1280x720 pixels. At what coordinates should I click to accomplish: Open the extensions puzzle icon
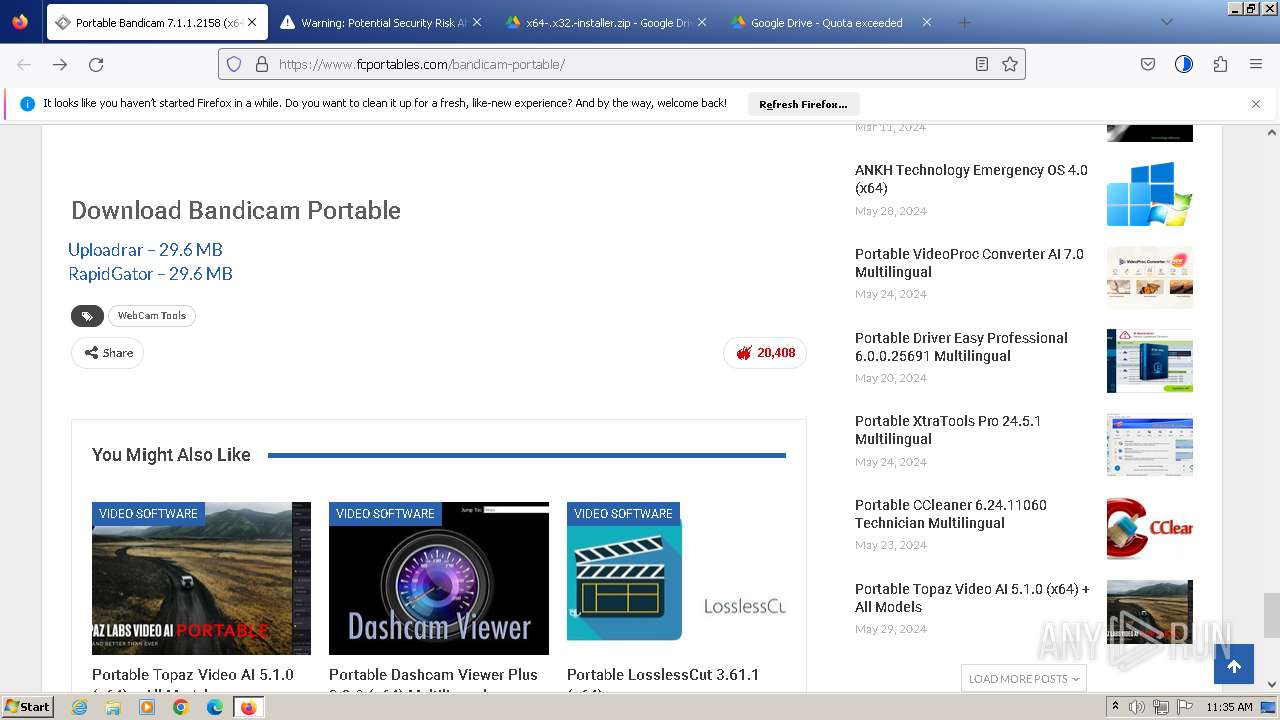[x=1220, y=64]
